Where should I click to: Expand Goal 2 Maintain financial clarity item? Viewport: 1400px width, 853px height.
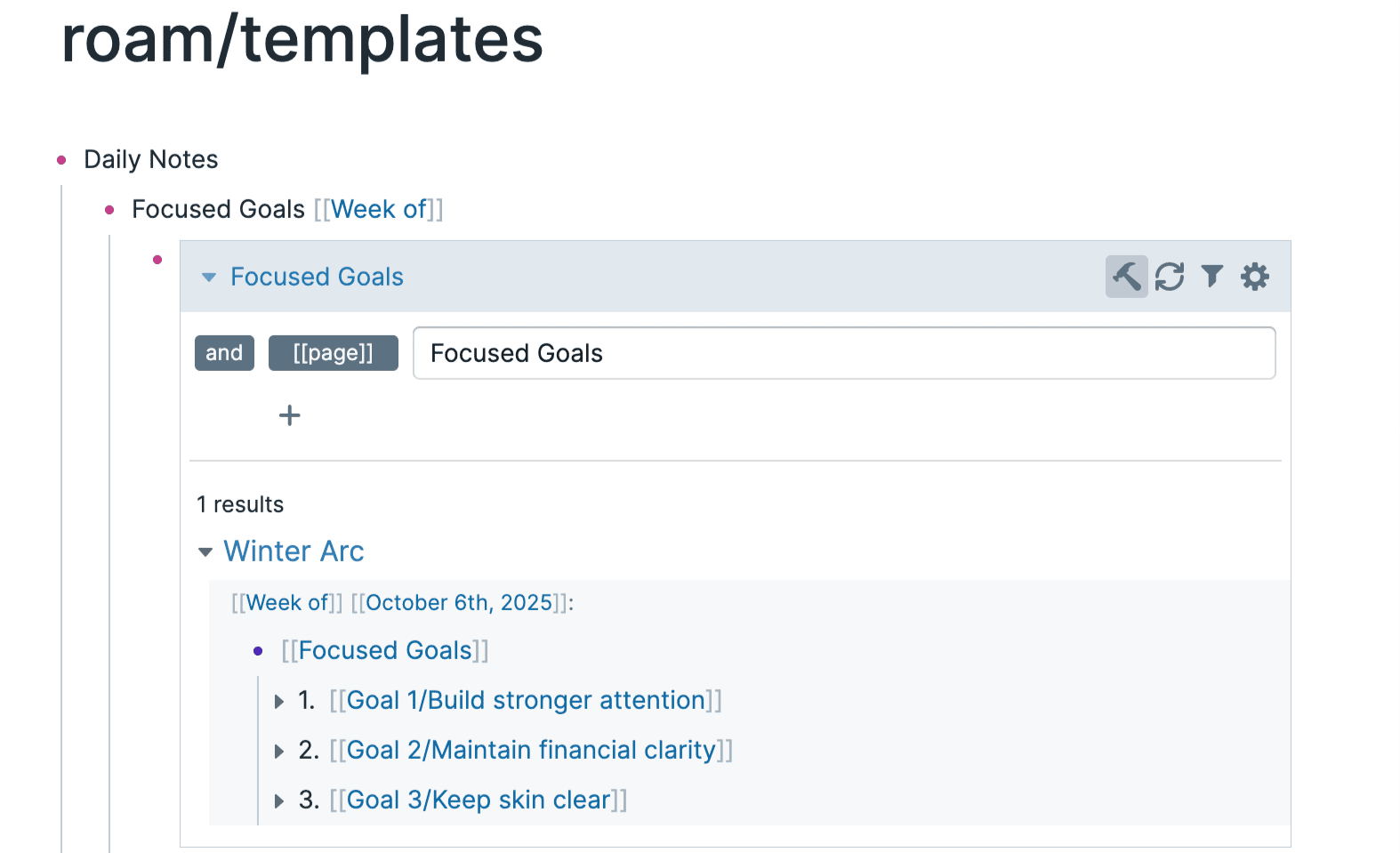pos(279,752)
